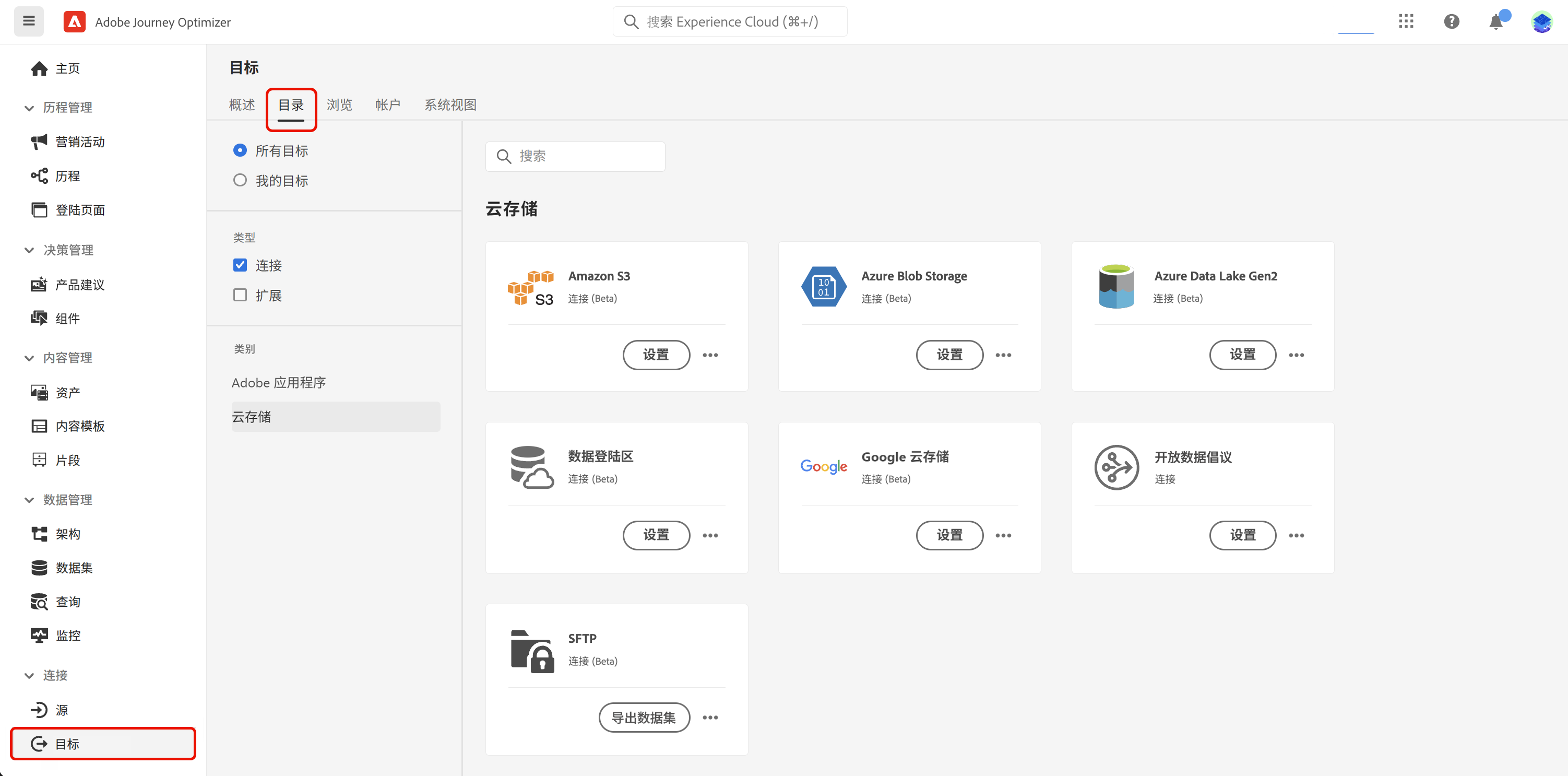Collapse the 决策管理 sidebar section
The width and height of the screenshot is (1568, 776).
click(29, 250)
